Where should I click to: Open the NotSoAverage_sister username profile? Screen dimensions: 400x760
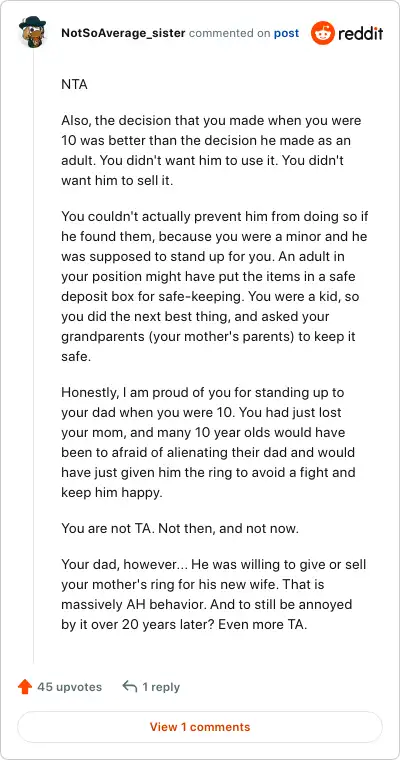pyautogui.click(x=123, y=33)
